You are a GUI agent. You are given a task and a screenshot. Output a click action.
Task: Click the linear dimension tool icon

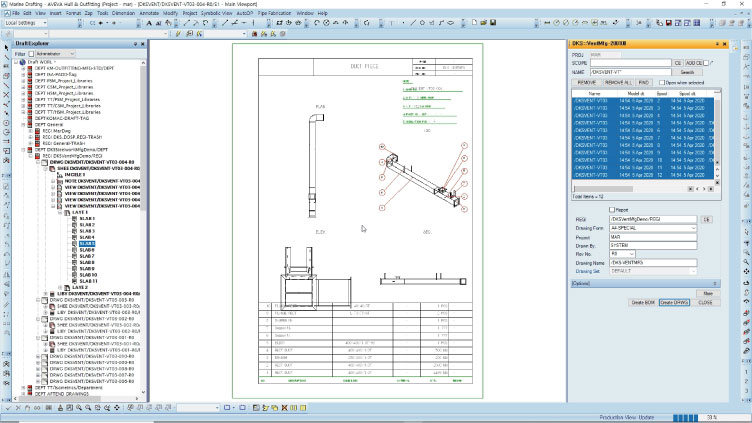547,23
